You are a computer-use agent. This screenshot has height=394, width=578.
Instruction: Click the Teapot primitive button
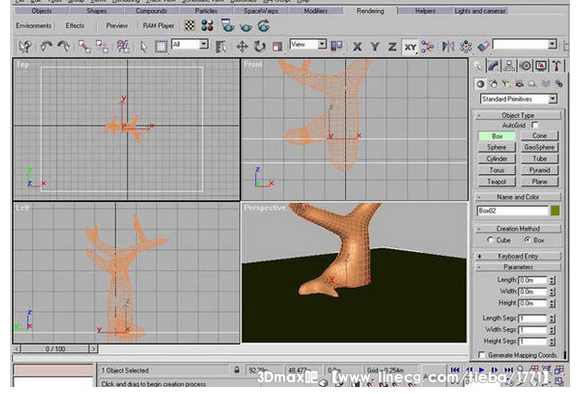click(x=497, y=181)
